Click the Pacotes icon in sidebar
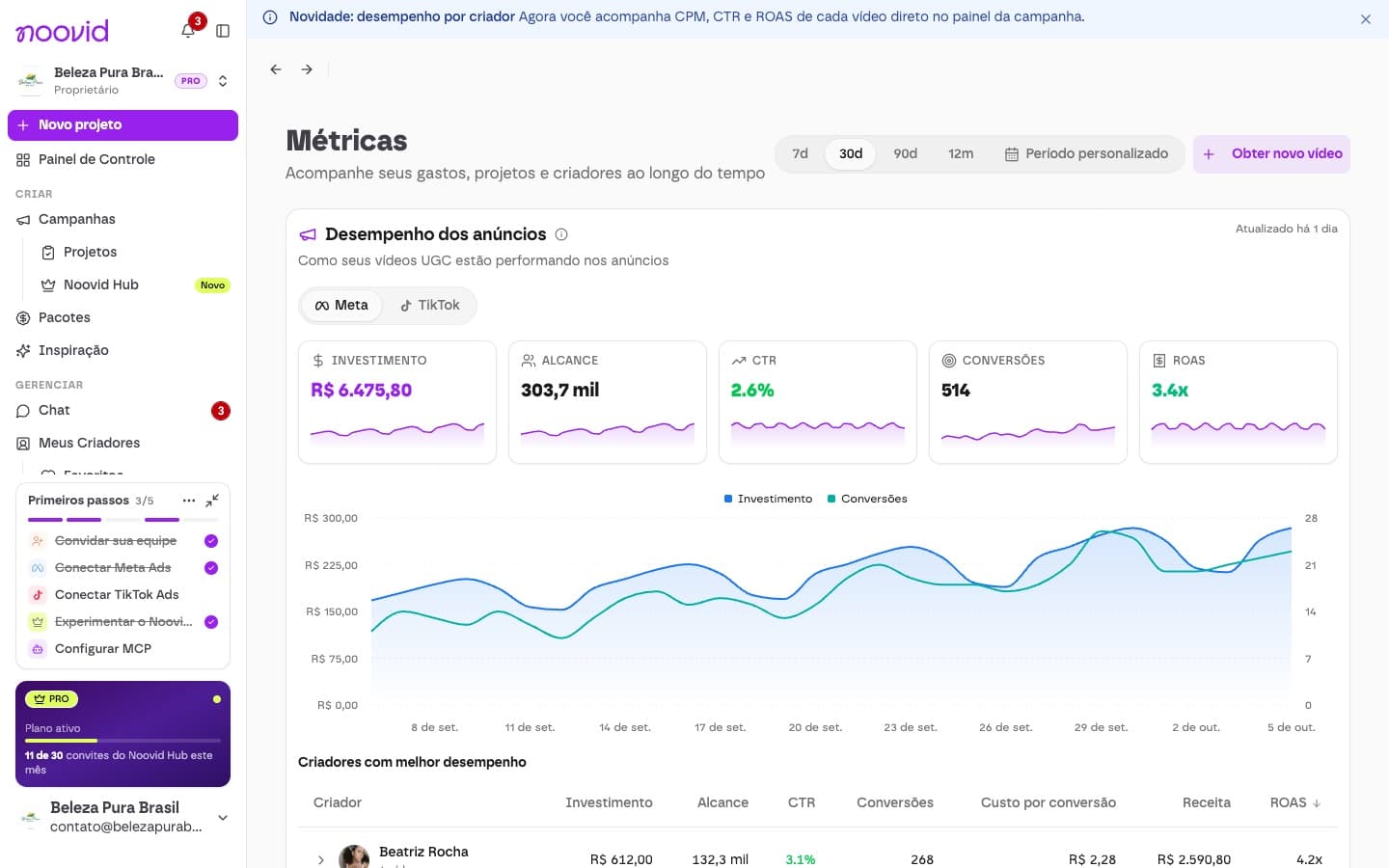Image resolution: width=1389 pixels, height=868 pixels. (x=23, y=318)
